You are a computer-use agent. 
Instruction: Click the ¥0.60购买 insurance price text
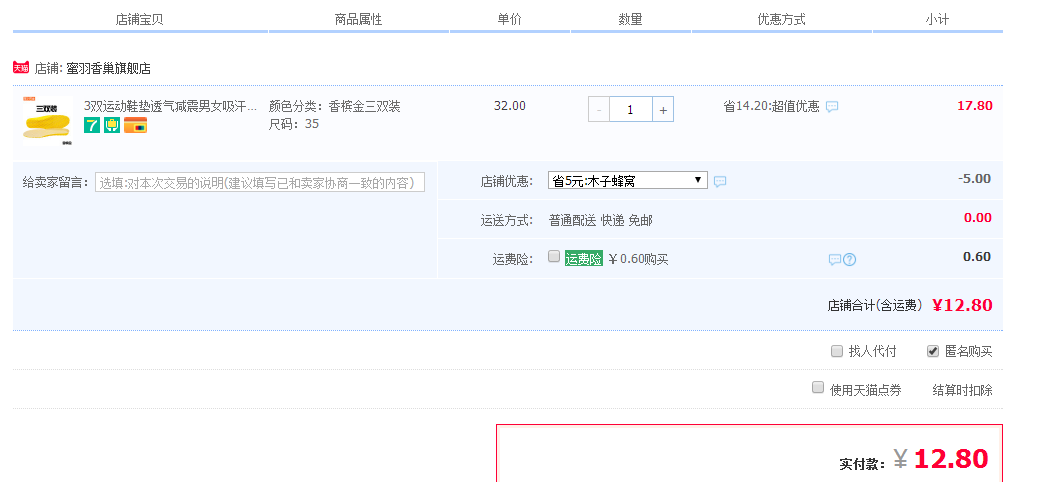[x=639, y=259]
